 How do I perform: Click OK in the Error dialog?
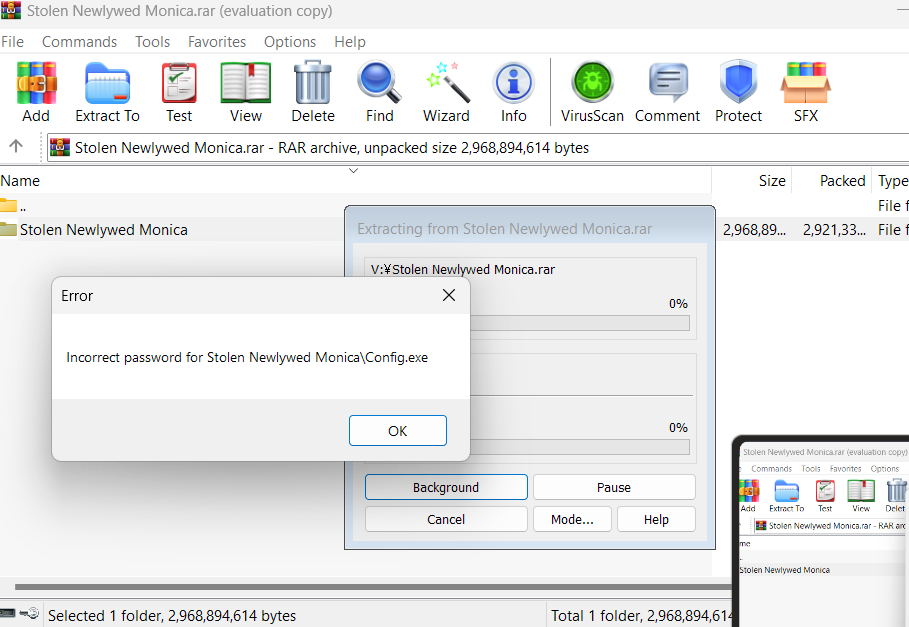pyautogui.click(x=398, y=431)
